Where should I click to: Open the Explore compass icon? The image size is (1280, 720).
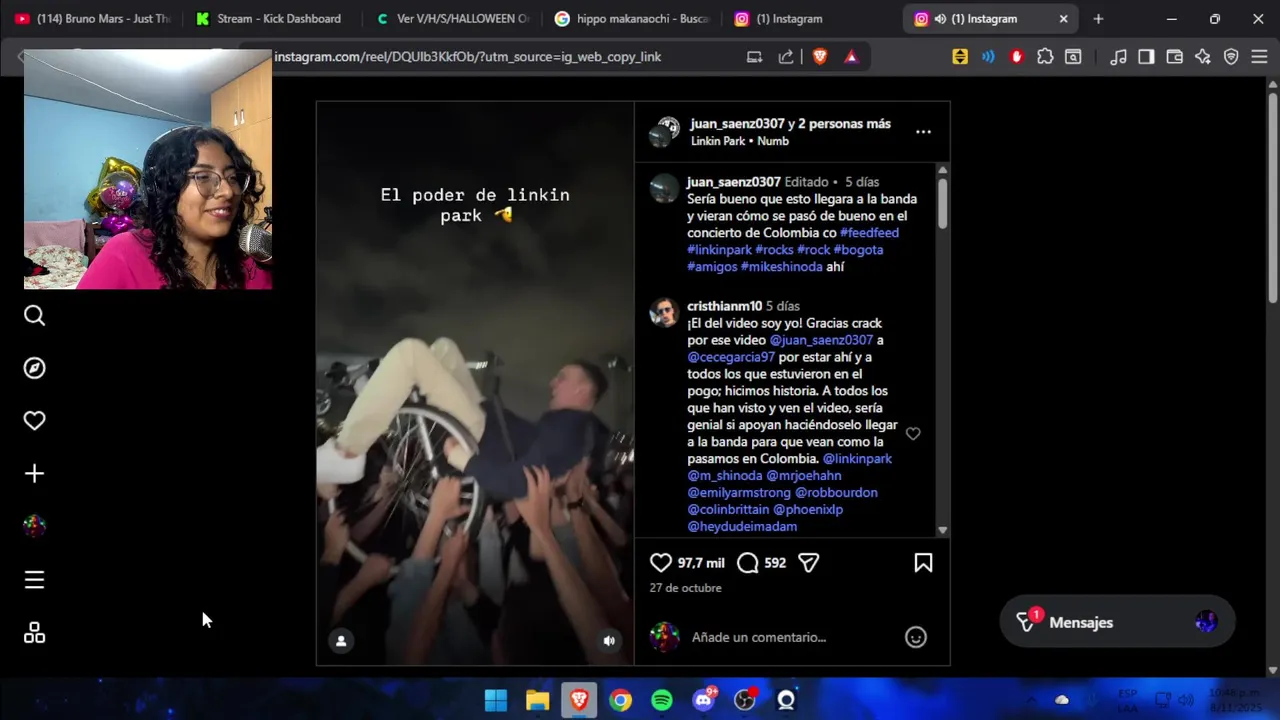pos(34,368)
